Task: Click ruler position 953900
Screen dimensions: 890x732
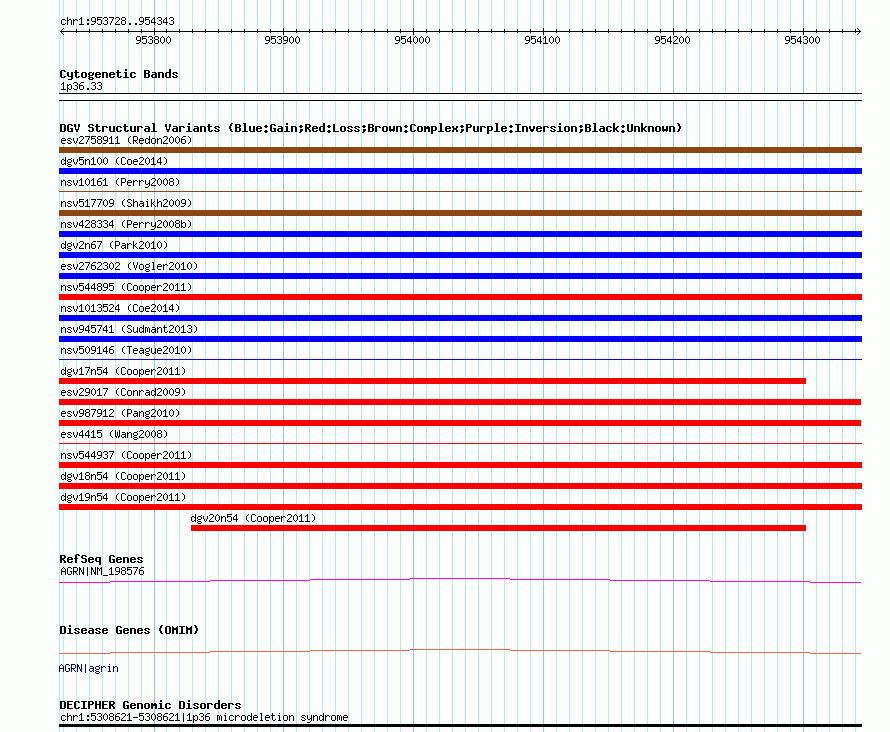Action: [x=283, y=40]
